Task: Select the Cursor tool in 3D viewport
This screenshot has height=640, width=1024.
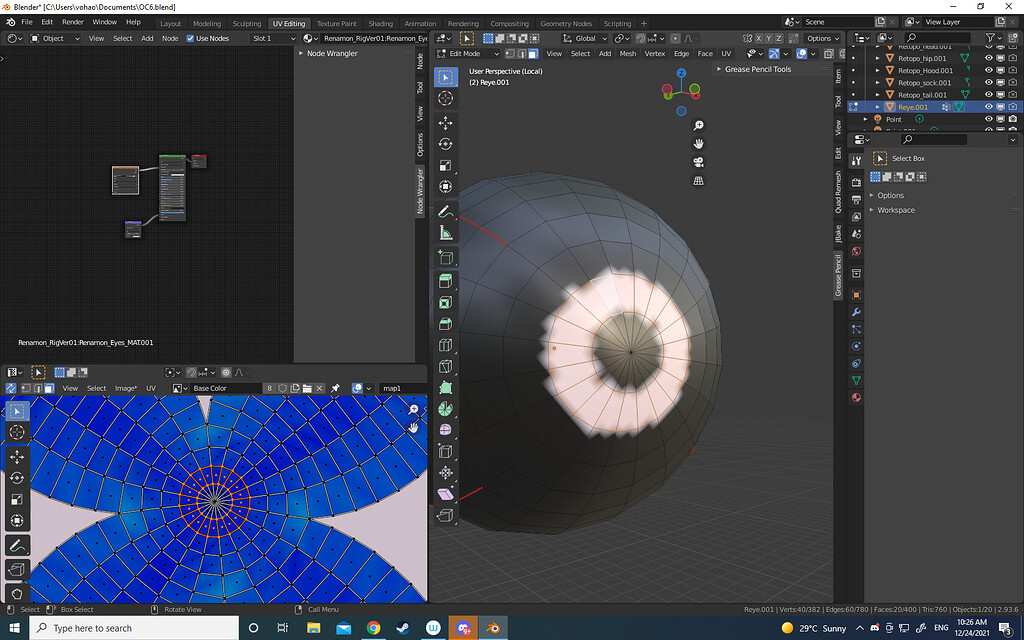Action: (x=445, y=98)
